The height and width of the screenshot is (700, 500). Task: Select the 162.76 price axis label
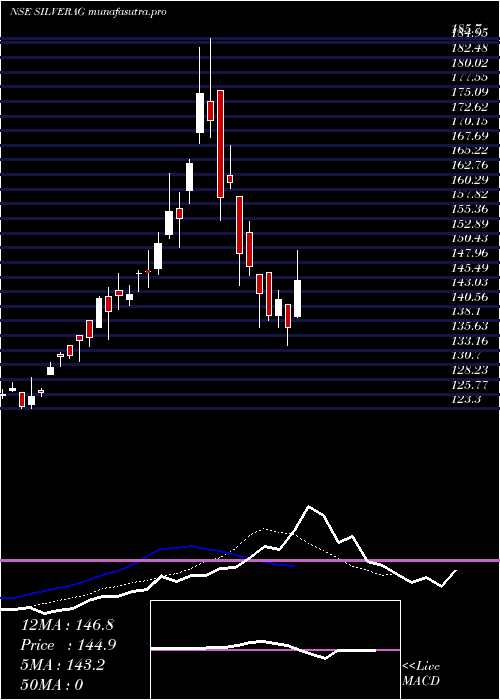point(469,166)
